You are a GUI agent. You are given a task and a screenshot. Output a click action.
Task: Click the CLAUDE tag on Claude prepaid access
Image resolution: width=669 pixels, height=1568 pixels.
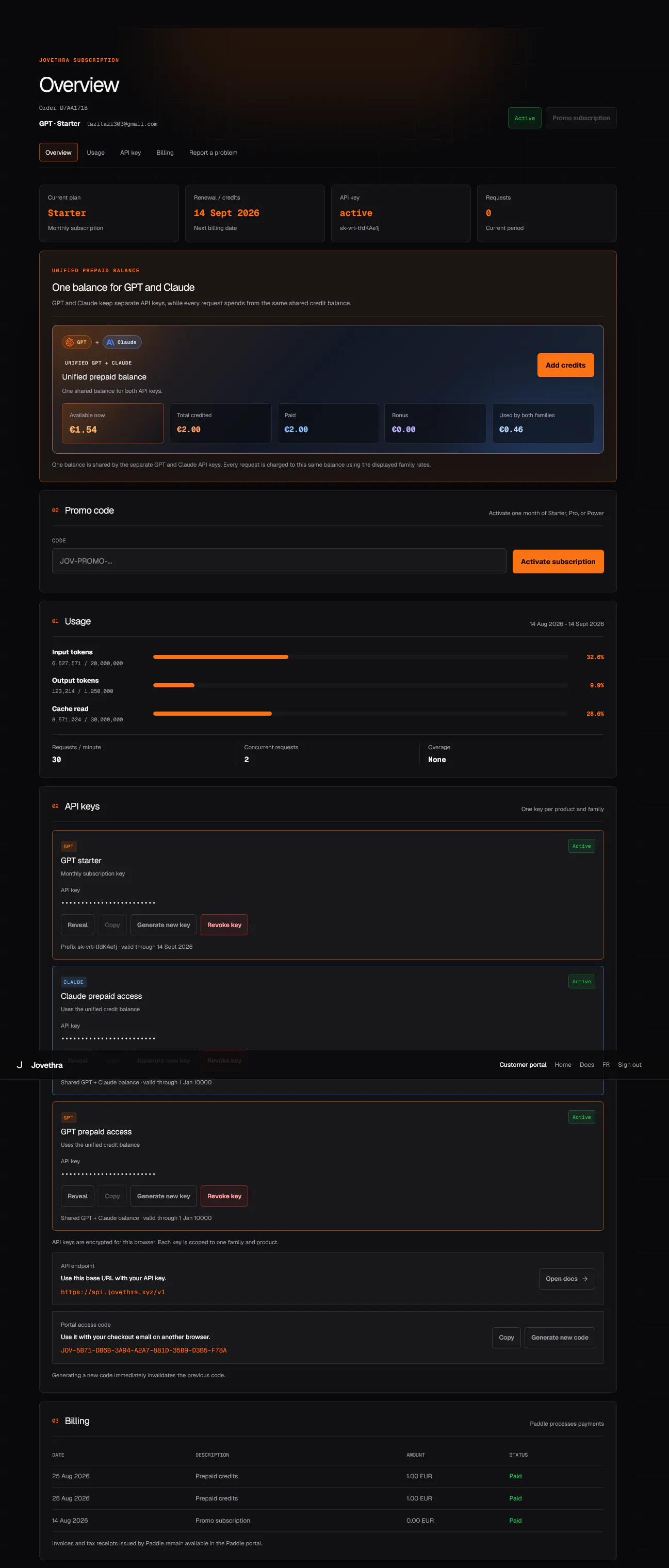click(74, 982)
